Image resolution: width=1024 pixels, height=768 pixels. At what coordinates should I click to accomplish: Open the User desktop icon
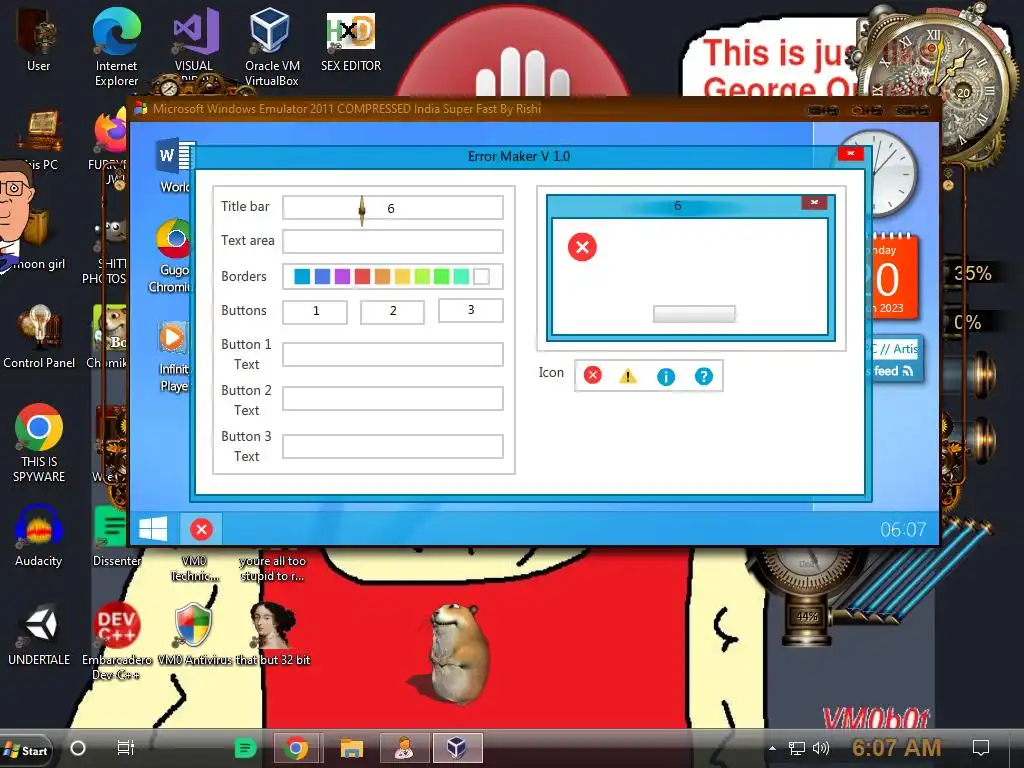[39, 41]
